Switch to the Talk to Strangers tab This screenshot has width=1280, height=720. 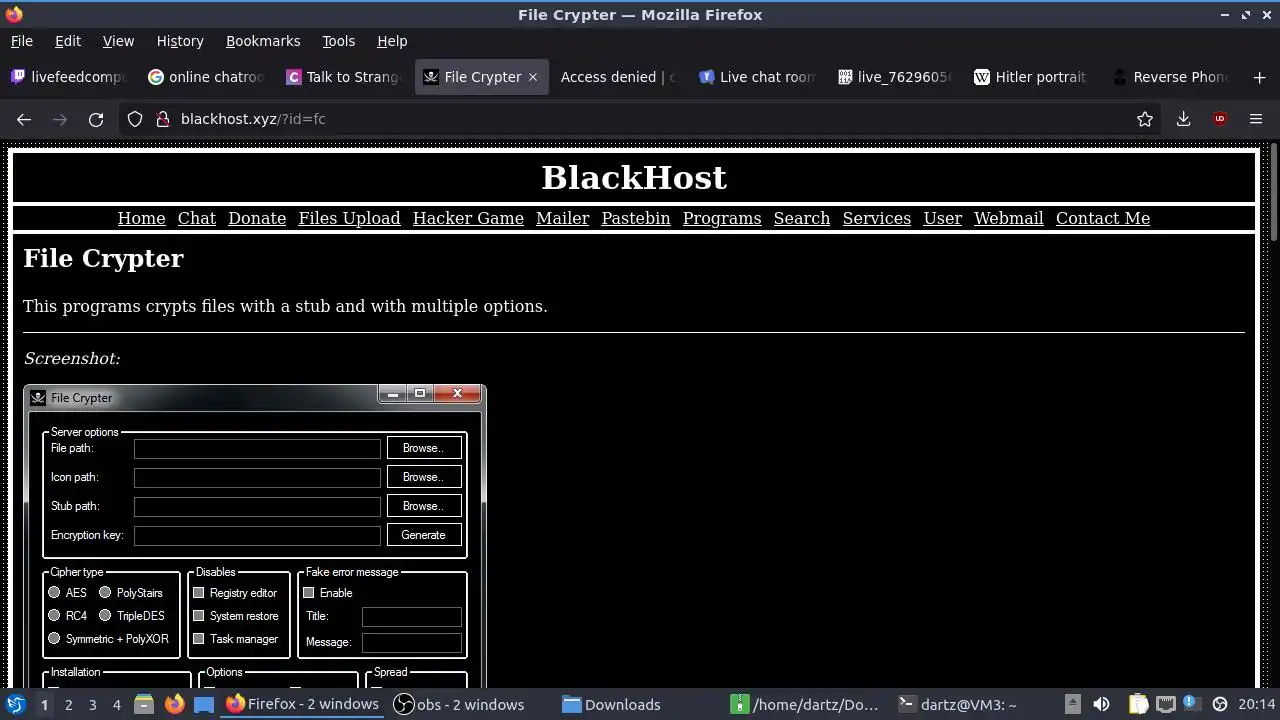(x=344, y=77)
